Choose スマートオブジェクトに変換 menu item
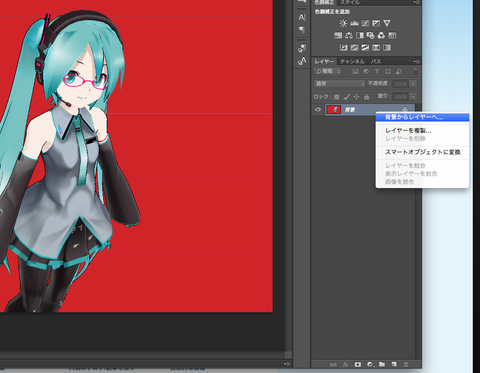The image size is (480, 373). click(x=422, y=152)
